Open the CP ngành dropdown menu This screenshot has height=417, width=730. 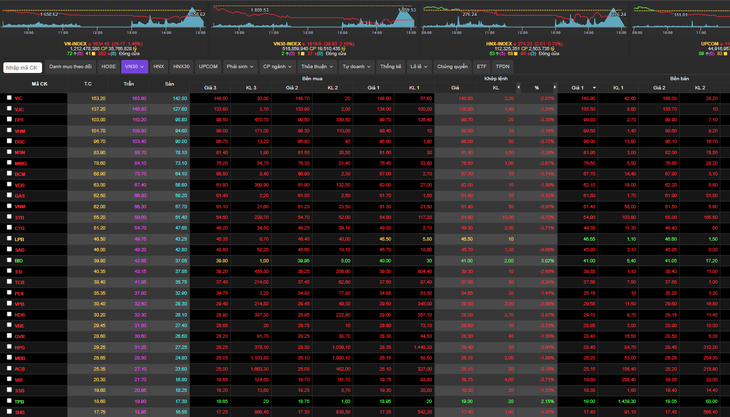[x=277, y=67]
